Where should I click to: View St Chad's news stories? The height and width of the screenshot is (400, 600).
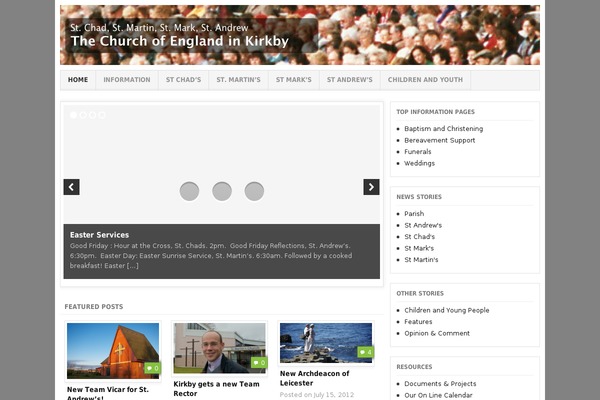419,237
